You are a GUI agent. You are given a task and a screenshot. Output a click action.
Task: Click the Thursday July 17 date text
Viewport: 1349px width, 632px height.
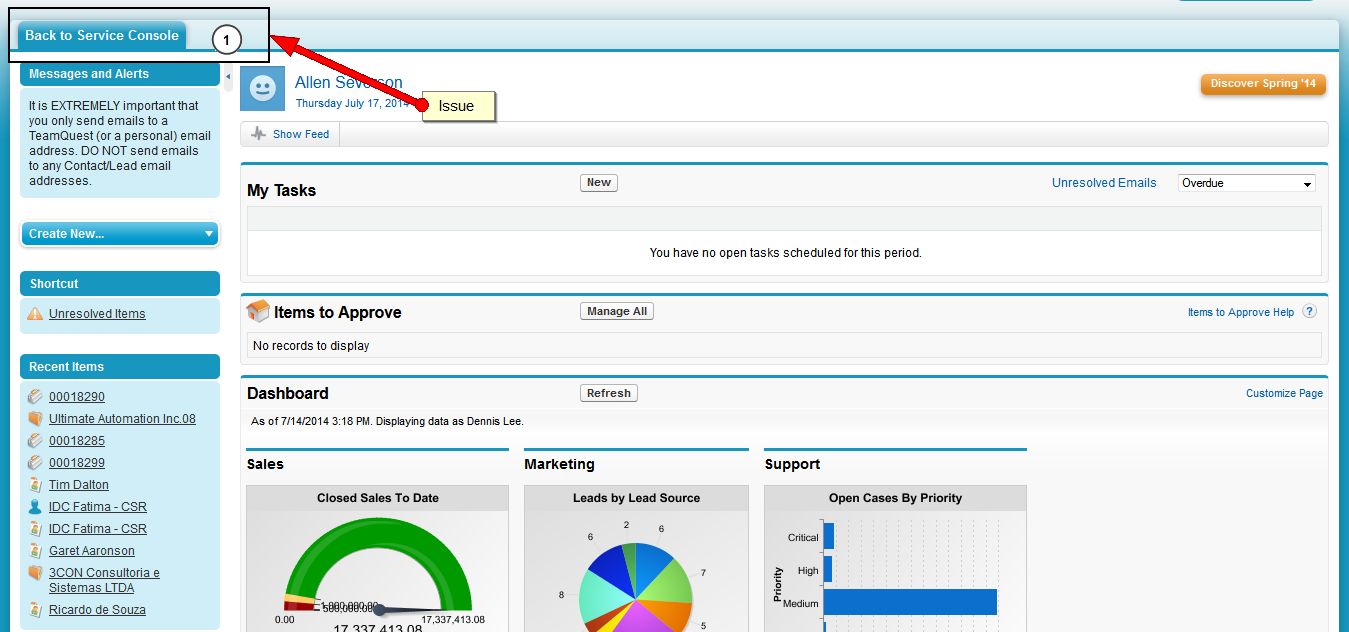(x=352, y=103)
